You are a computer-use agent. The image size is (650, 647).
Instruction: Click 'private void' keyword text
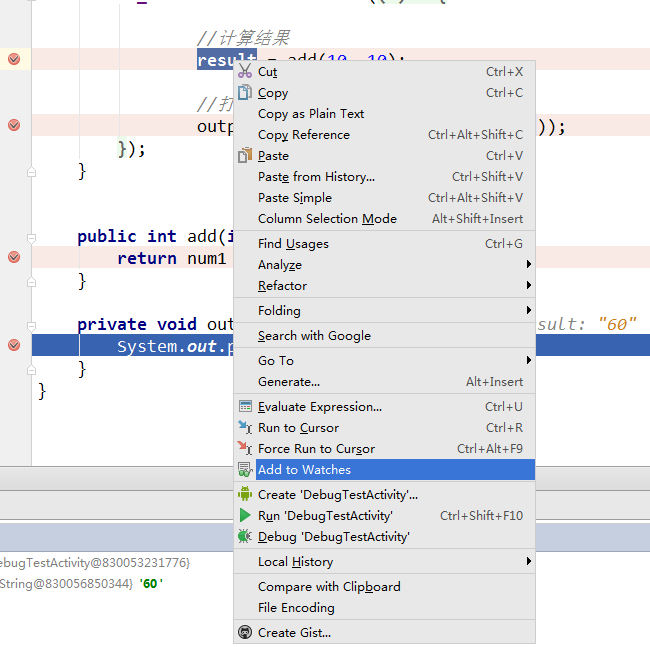pyautogui.click(x=137, y=324)
